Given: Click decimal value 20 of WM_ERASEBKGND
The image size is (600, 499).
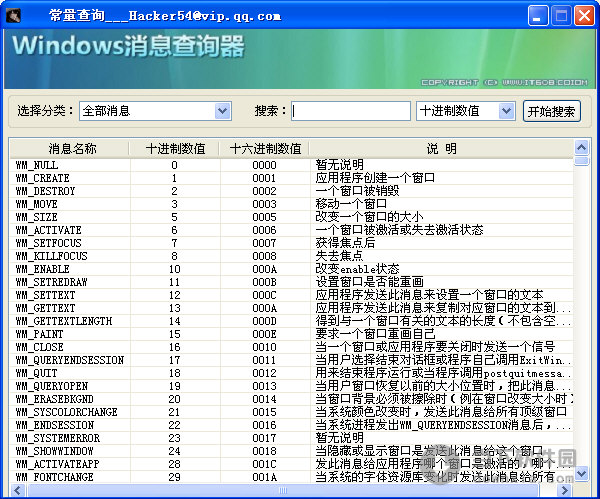Looking at the screenshot, I should pyautogui.click(x=174, y=399).
